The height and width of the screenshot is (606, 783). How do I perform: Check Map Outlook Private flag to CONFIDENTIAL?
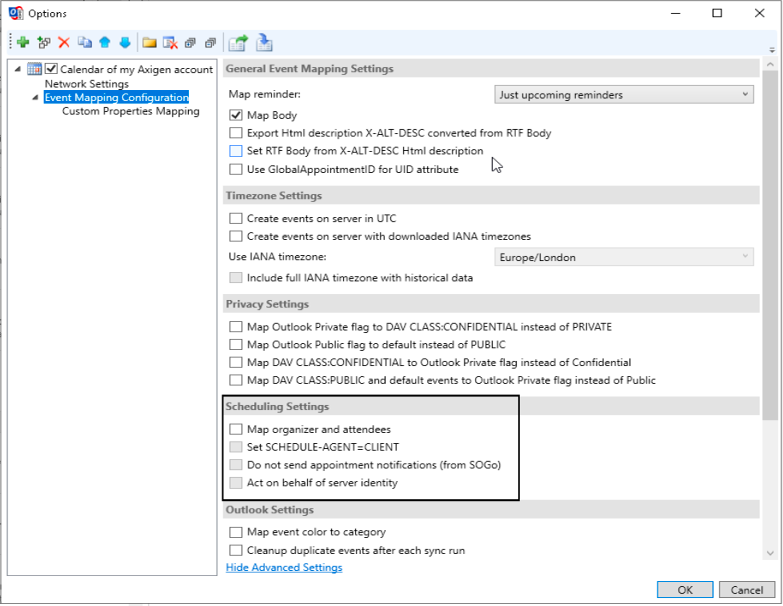236,327
